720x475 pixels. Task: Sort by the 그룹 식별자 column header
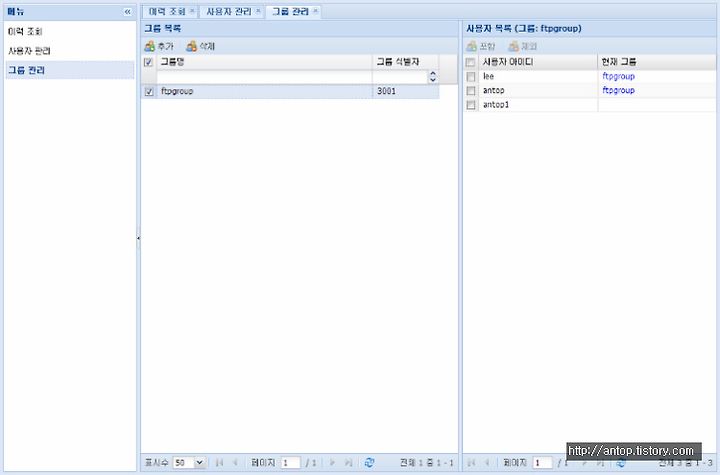point(405,62)
